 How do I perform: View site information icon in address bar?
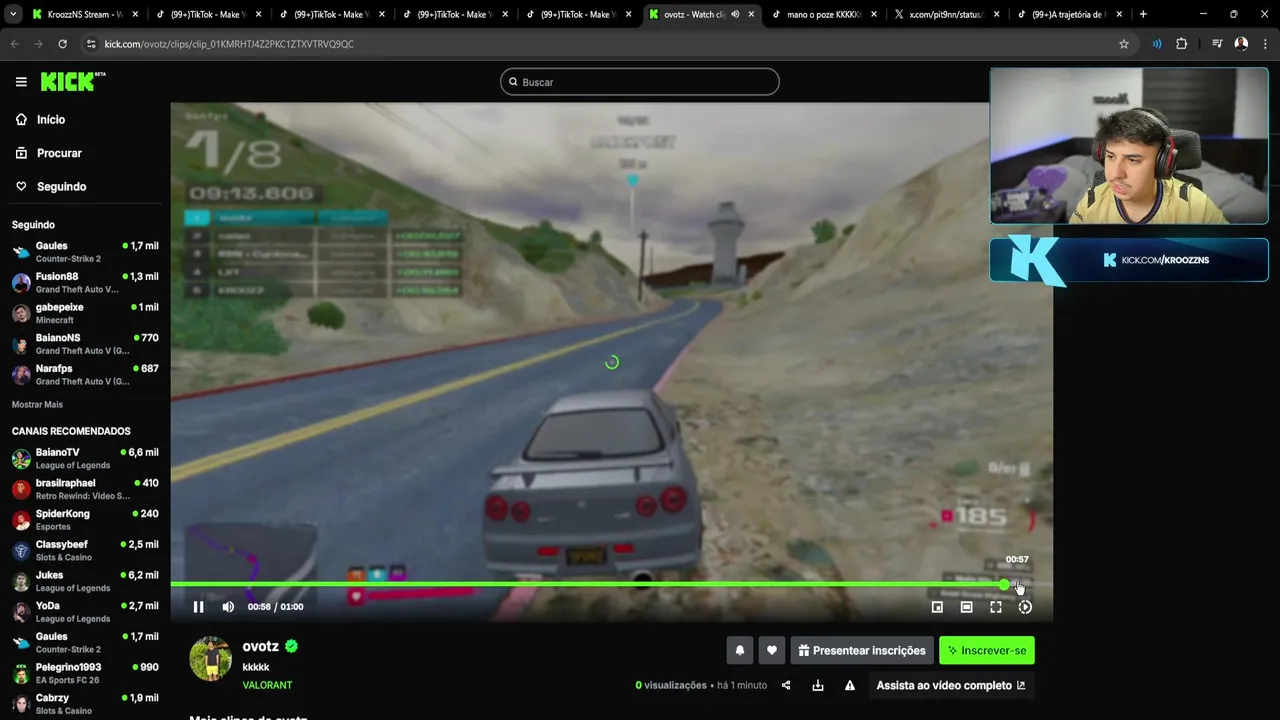pos(91,44)
